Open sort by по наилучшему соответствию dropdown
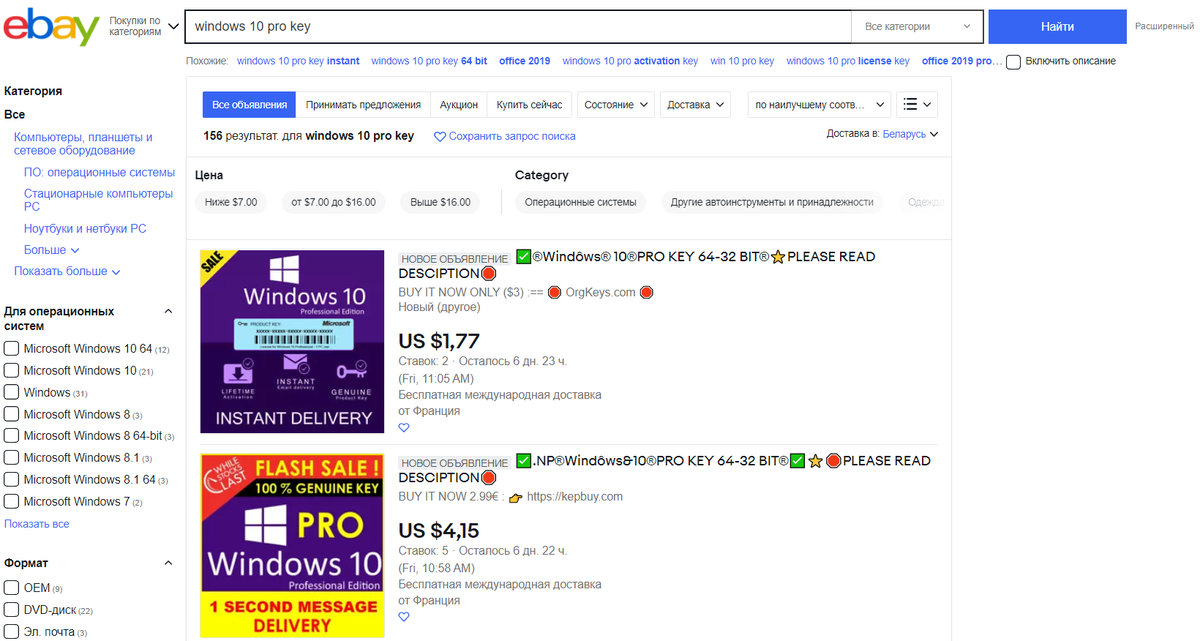The image size is (1200, 641). point(819,104)
